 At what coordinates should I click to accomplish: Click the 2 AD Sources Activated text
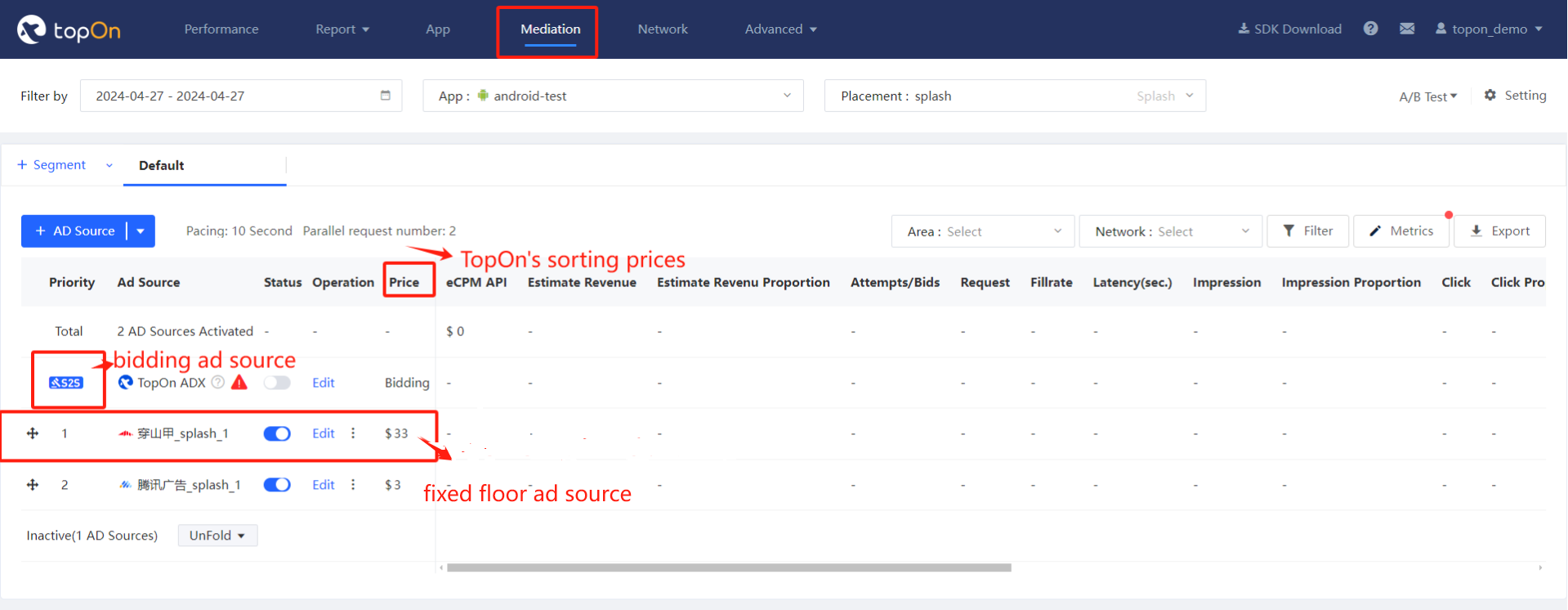click(x=185, y=331)
